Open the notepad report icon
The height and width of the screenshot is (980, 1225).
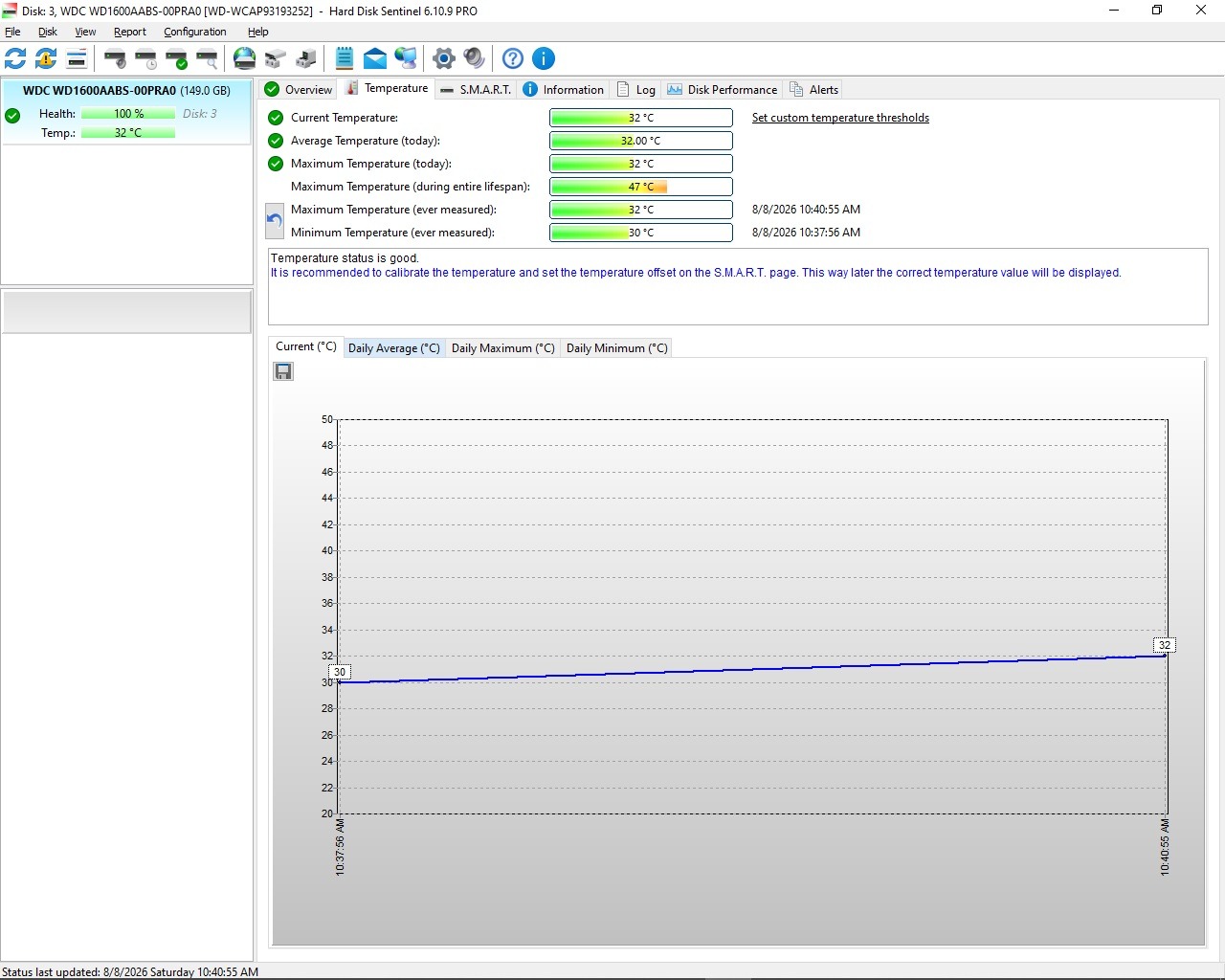(345, 58)
